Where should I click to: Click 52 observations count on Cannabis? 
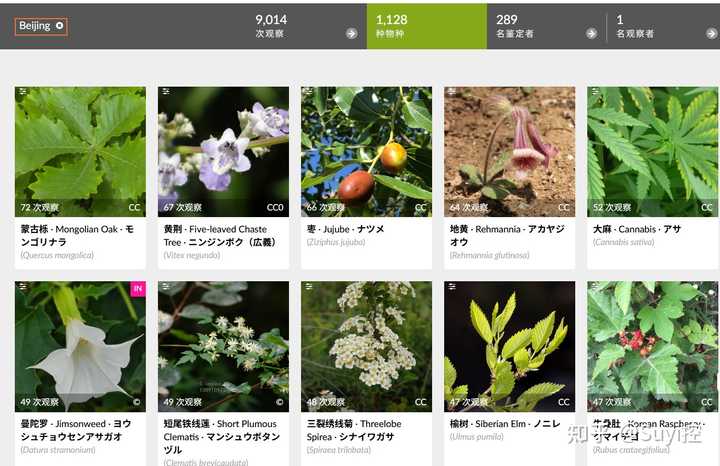[x=612, y=208]
